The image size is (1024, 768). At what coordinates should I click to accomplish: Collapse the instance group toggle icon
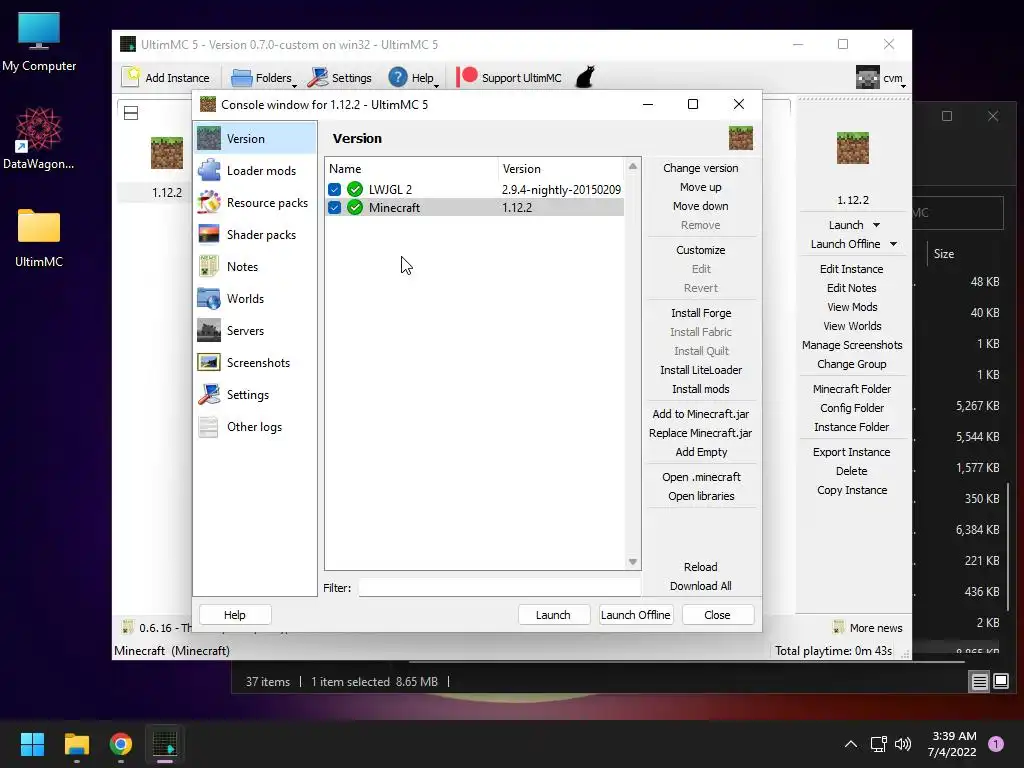(131, 113)
